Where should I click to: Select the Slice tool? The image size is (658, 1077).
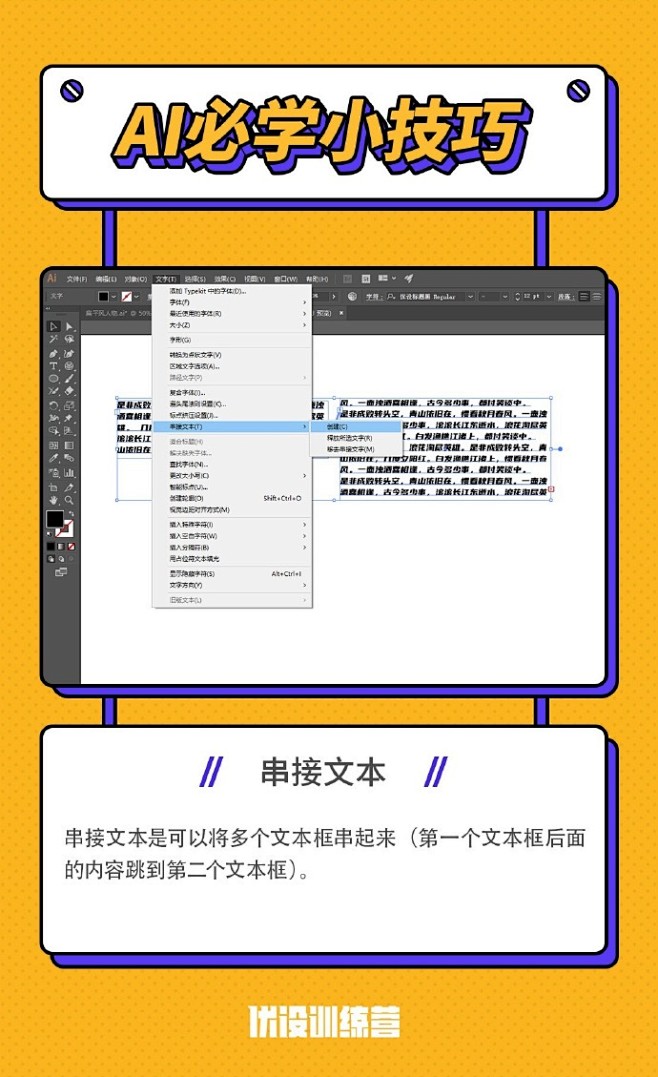[x=69, y=487]
